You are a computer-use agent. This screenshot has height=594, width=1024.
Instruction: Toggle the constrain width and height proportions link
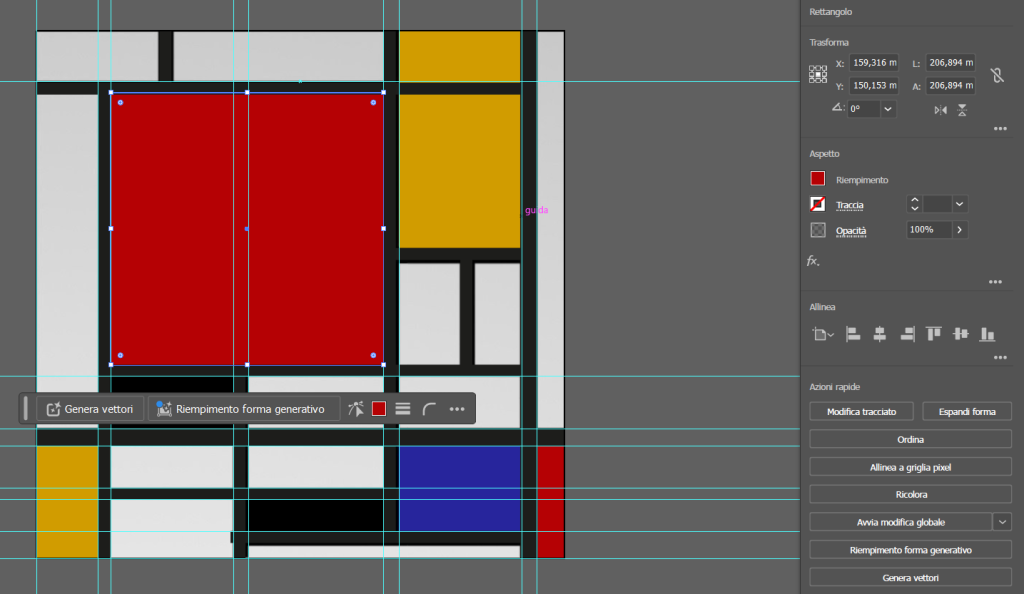point(996,75)
